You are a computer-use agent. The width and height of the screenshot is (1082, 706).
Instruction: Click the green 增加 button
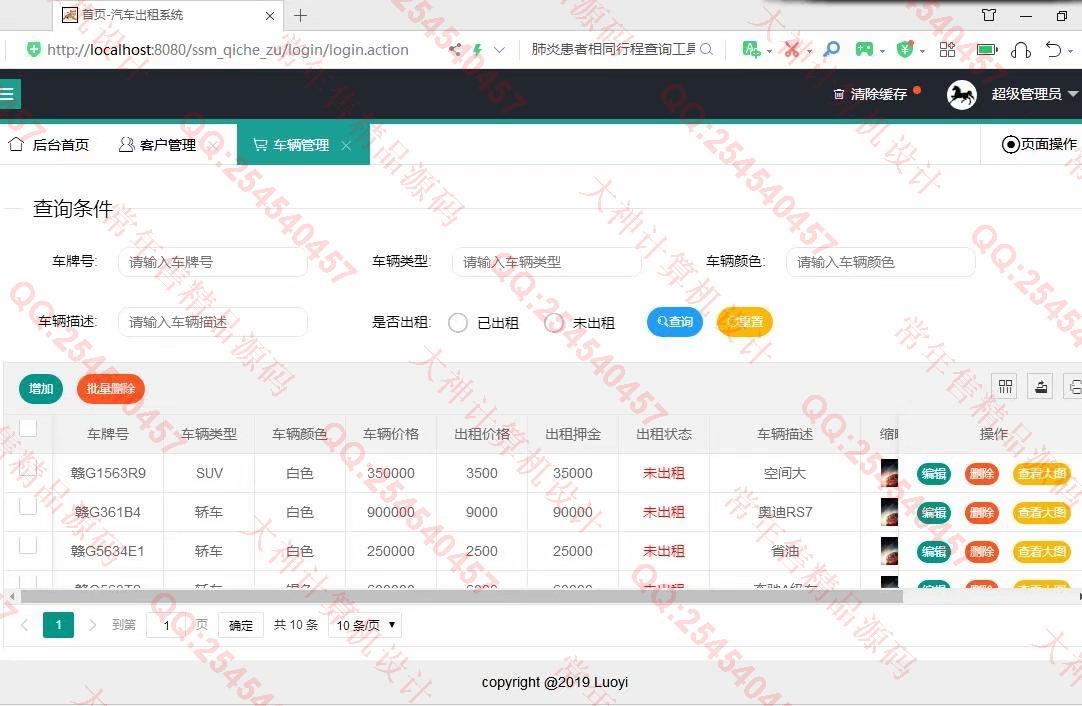tap(41, 389)
